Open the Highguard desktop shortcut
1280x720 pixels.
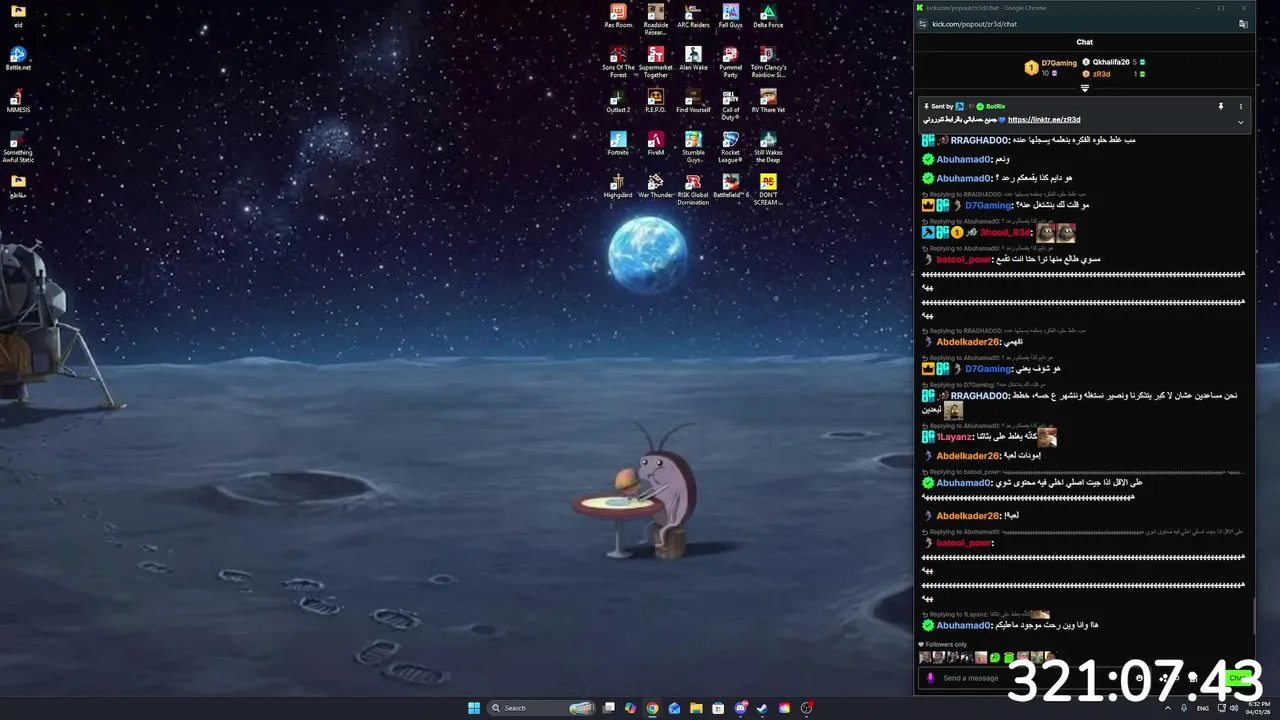click(618, 186)
